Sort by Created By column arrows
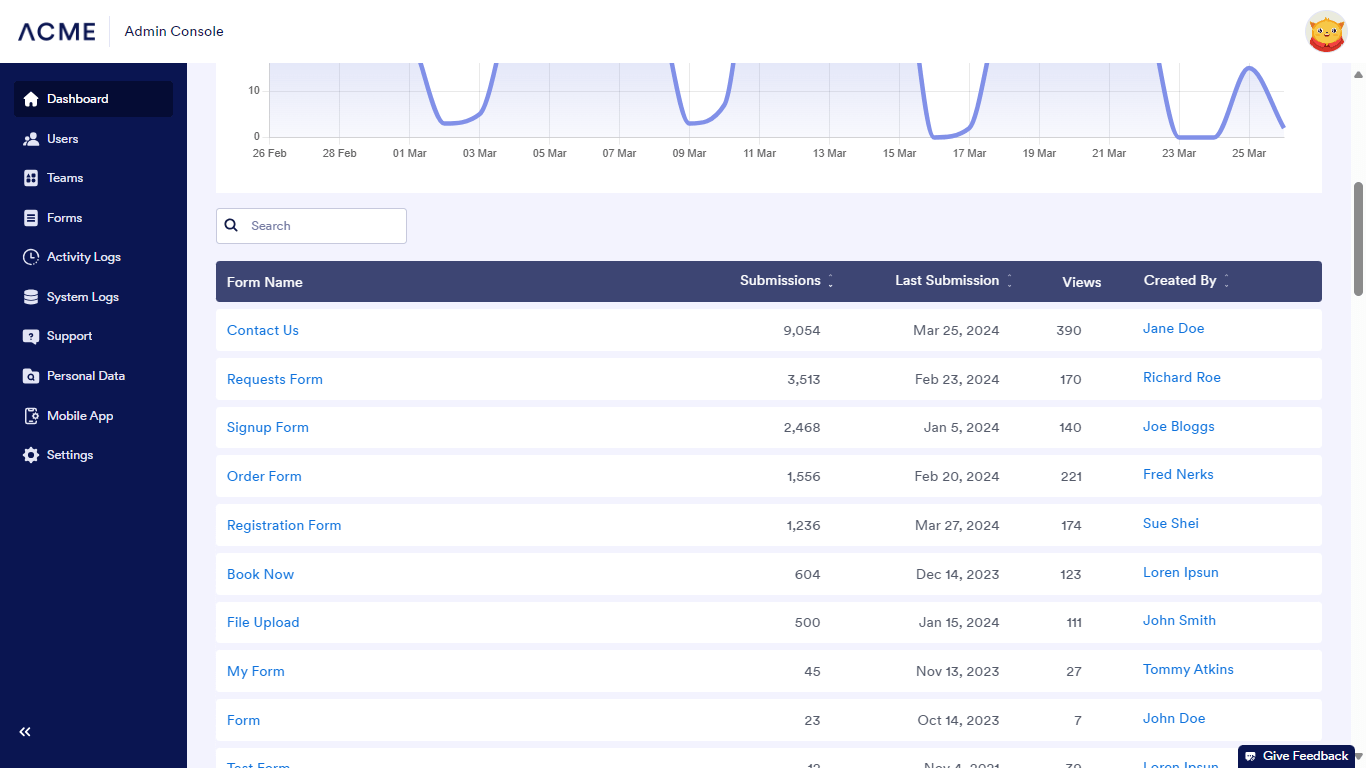1366x768 pixels. [1227, 281]
